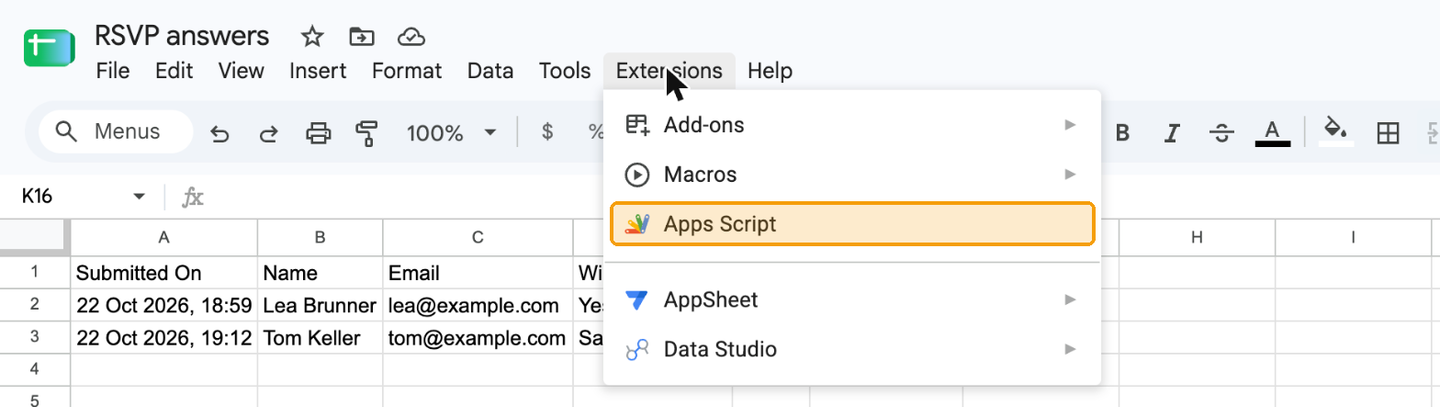Click the Undo arrow
Viewport: 1440px width, 407px height.
(x=220, y=133)
